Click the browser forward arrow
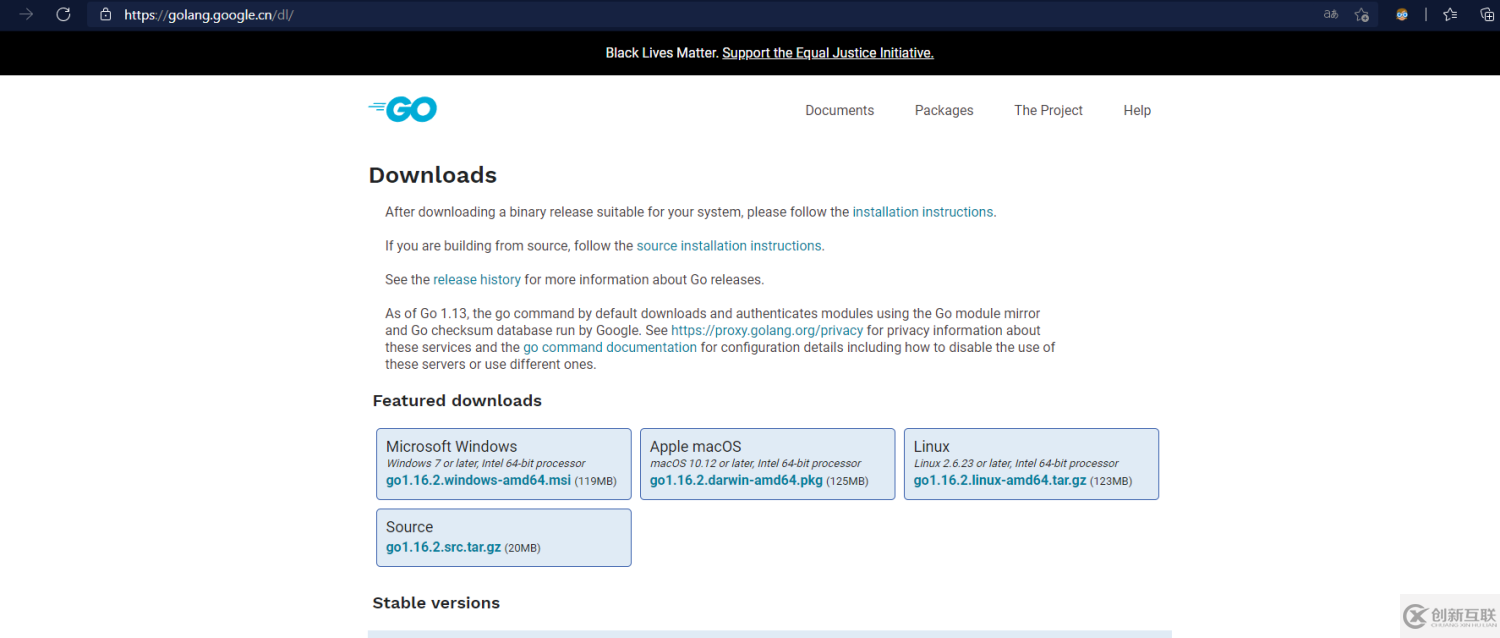 coord(27,14)
